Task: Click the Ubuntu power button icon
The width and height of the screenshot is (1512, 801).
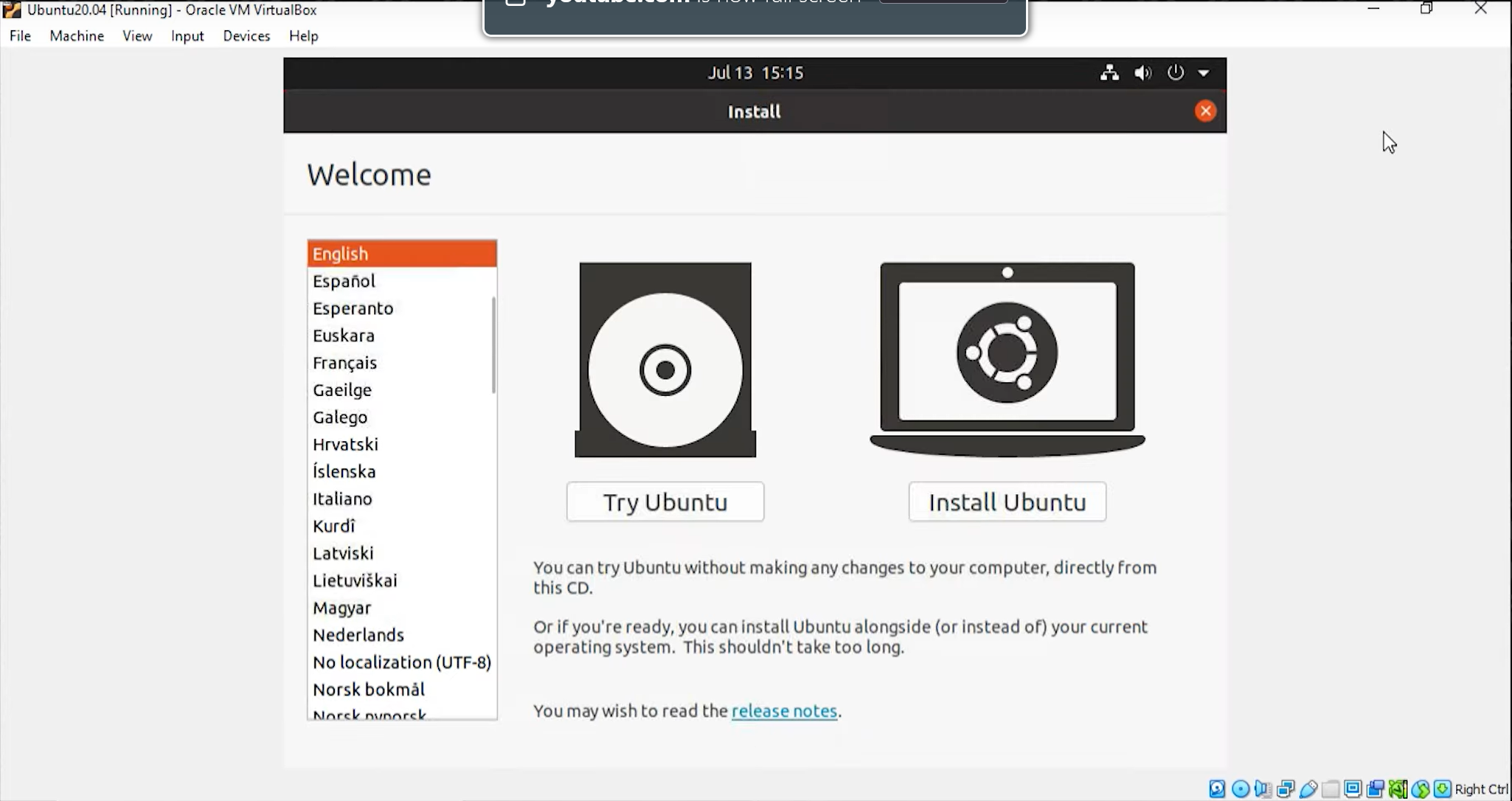Action: pos(1175,72)
